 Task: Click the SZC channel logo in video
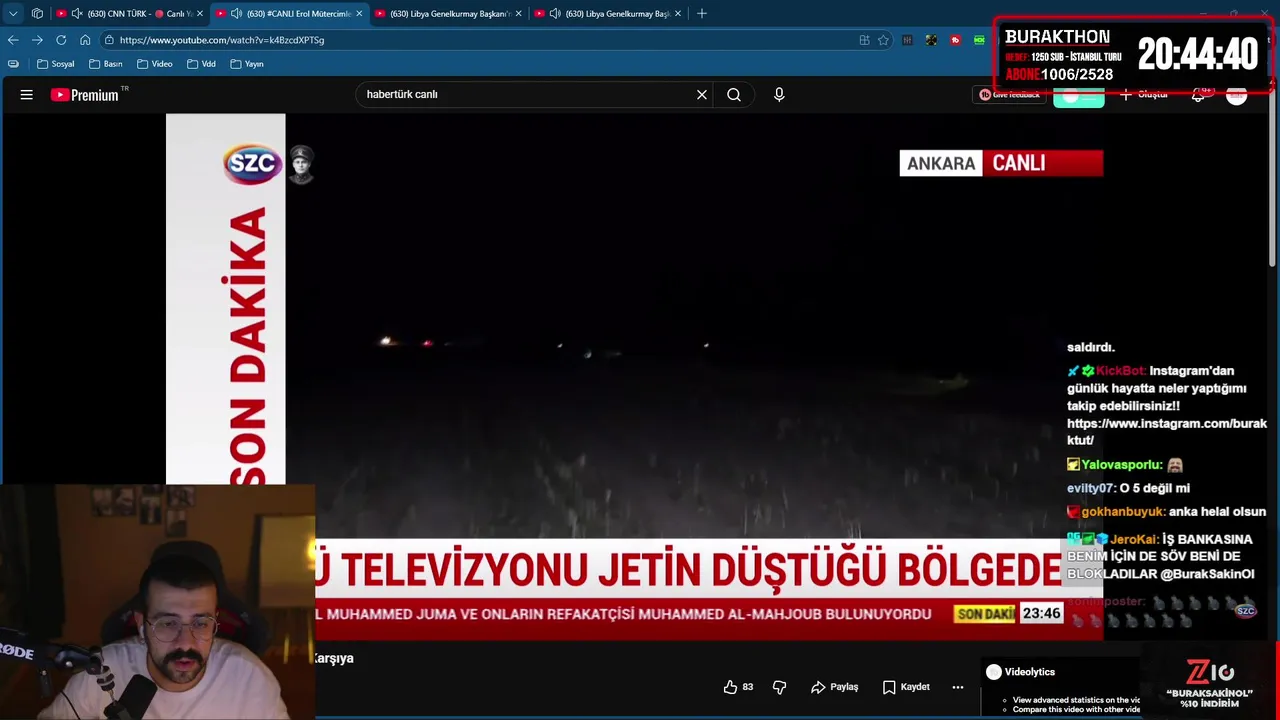[253, 164]
